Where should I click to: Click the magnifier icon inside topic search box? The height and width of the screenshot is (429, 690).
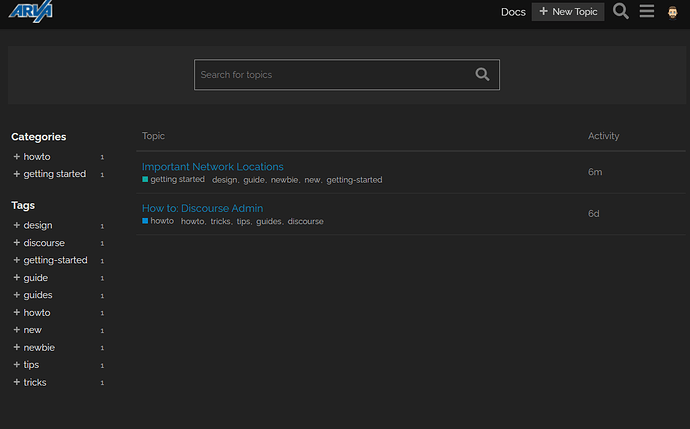coord(482,74)
